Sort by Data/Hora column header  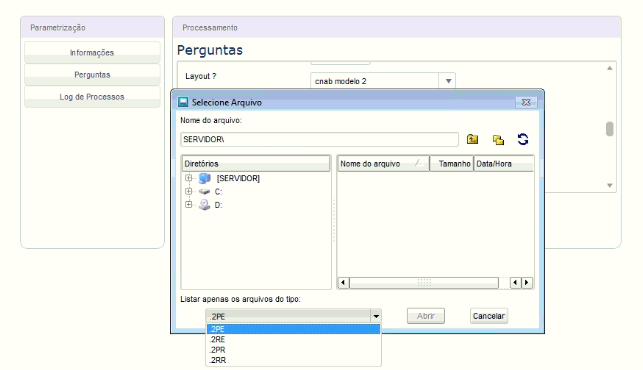[504, 164]
